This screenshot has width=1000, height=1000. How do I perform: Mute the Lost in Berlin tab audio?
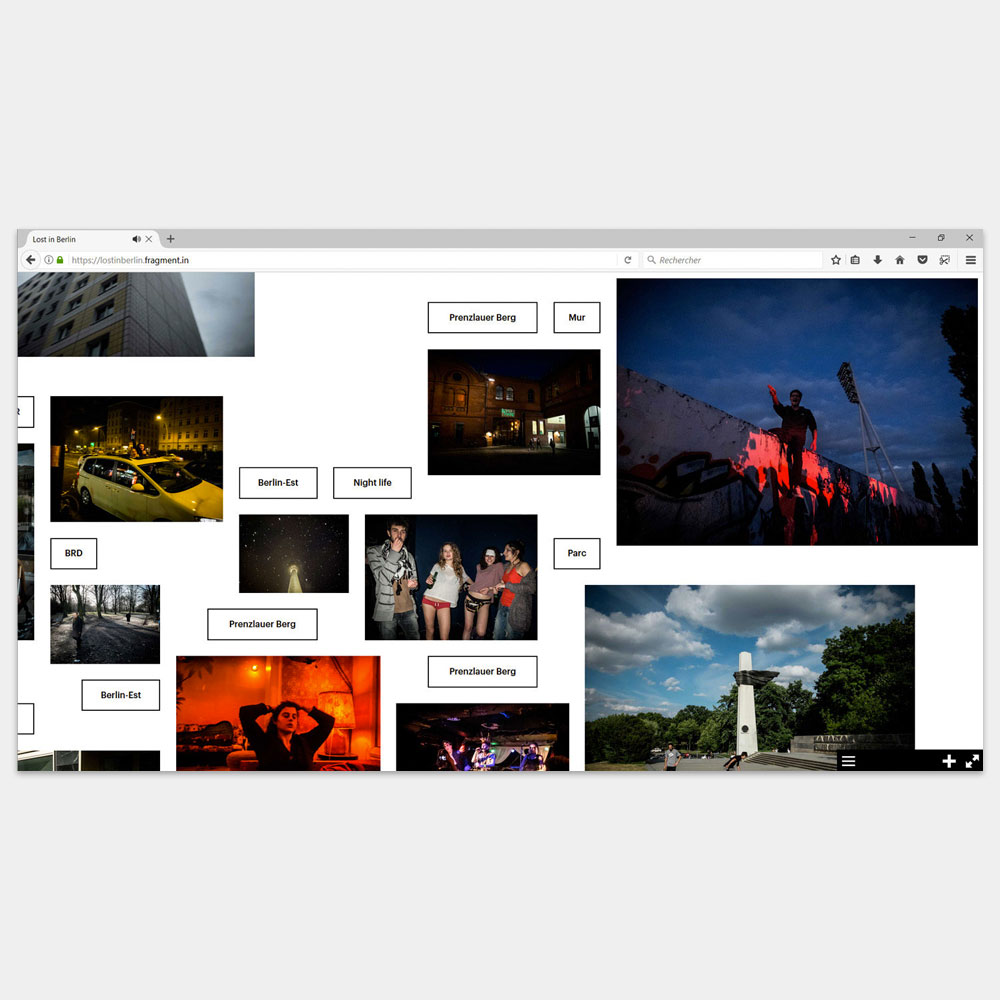pyautogui.click(x=136, y=239)
